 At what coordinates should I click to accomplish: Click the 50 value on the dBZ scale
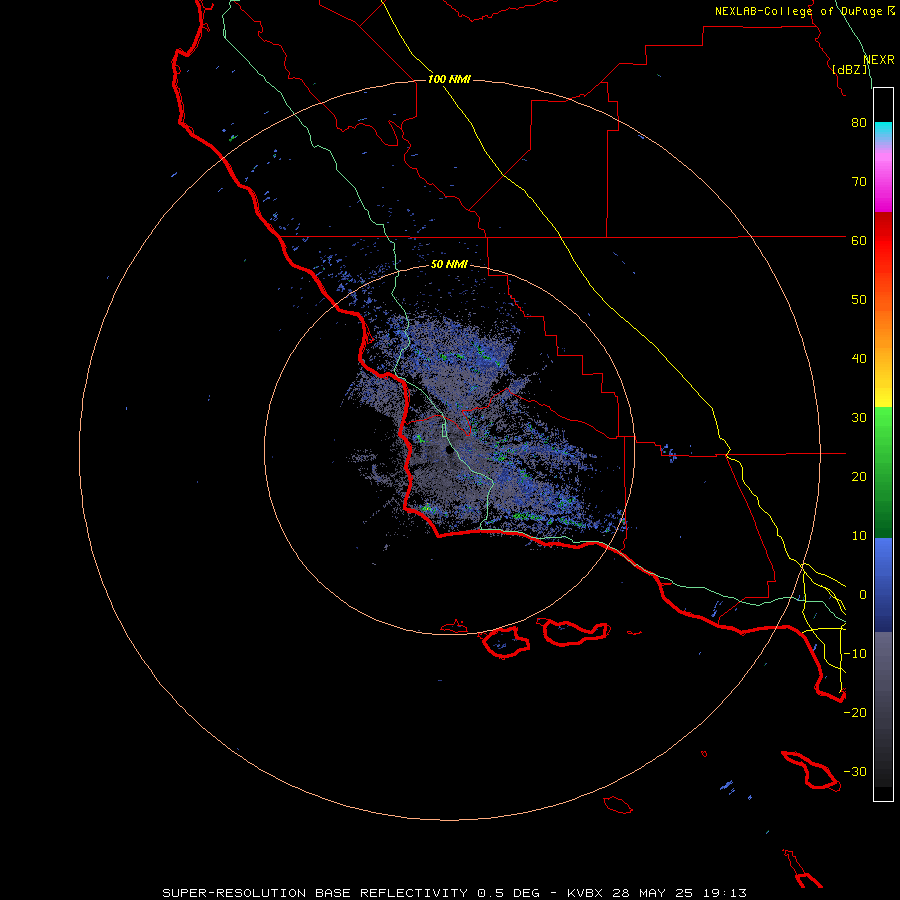[859, 300]
